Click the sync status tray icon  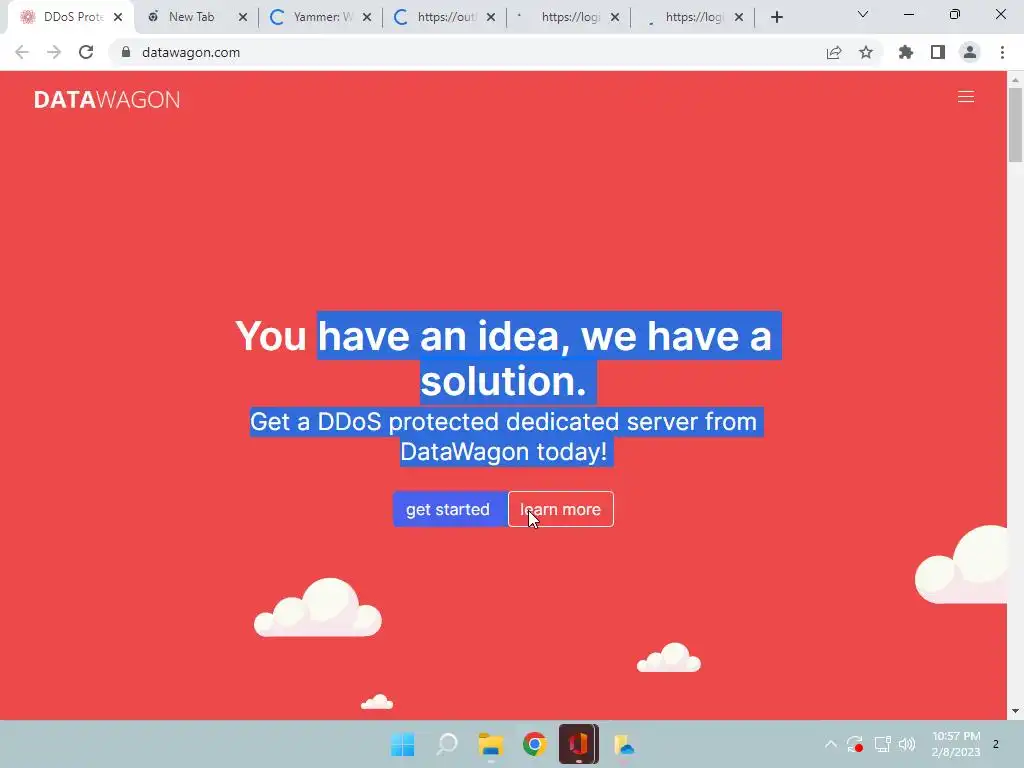[x=855, y=744]
